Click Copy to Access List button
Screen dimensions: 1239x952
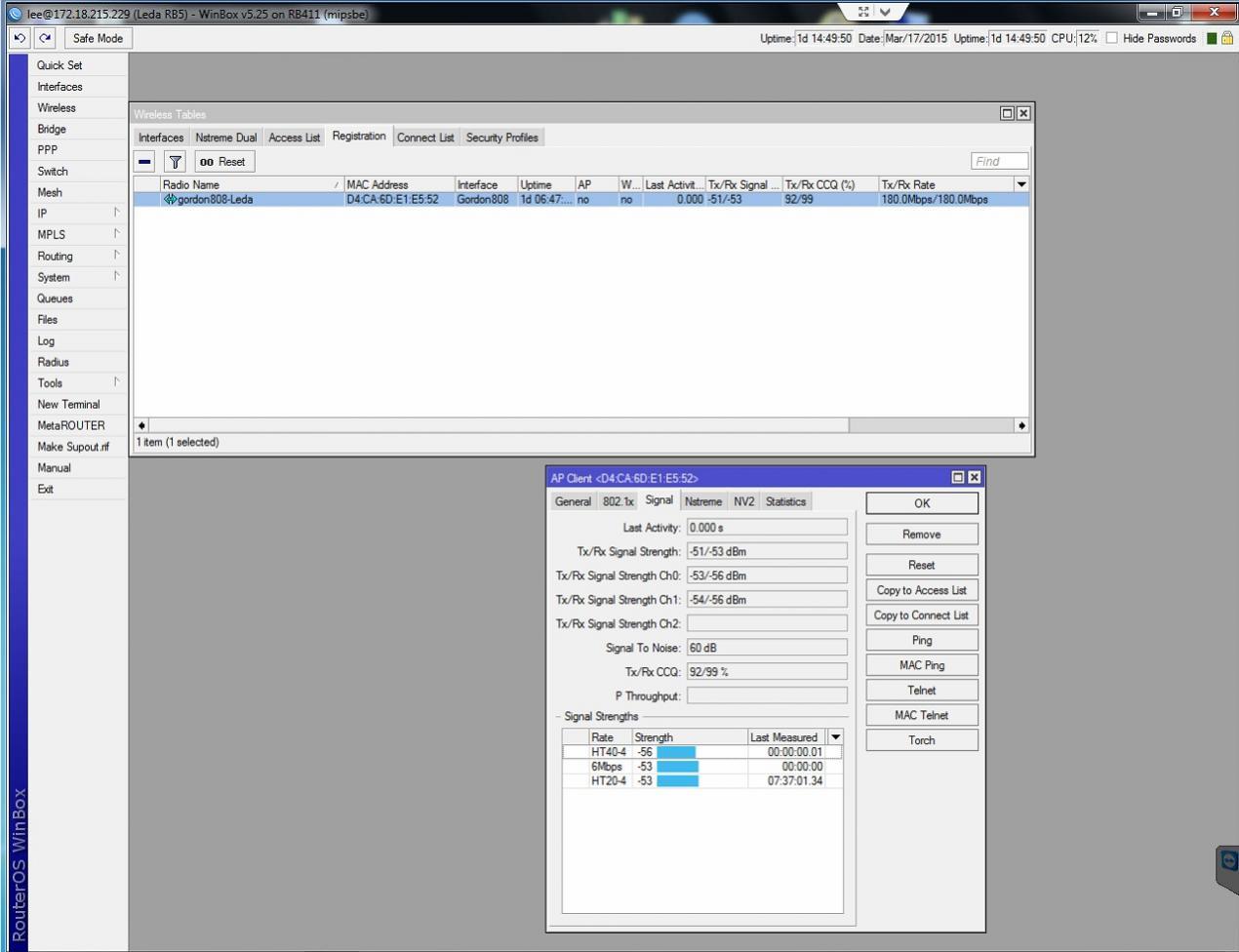click(x=921, y=590)
